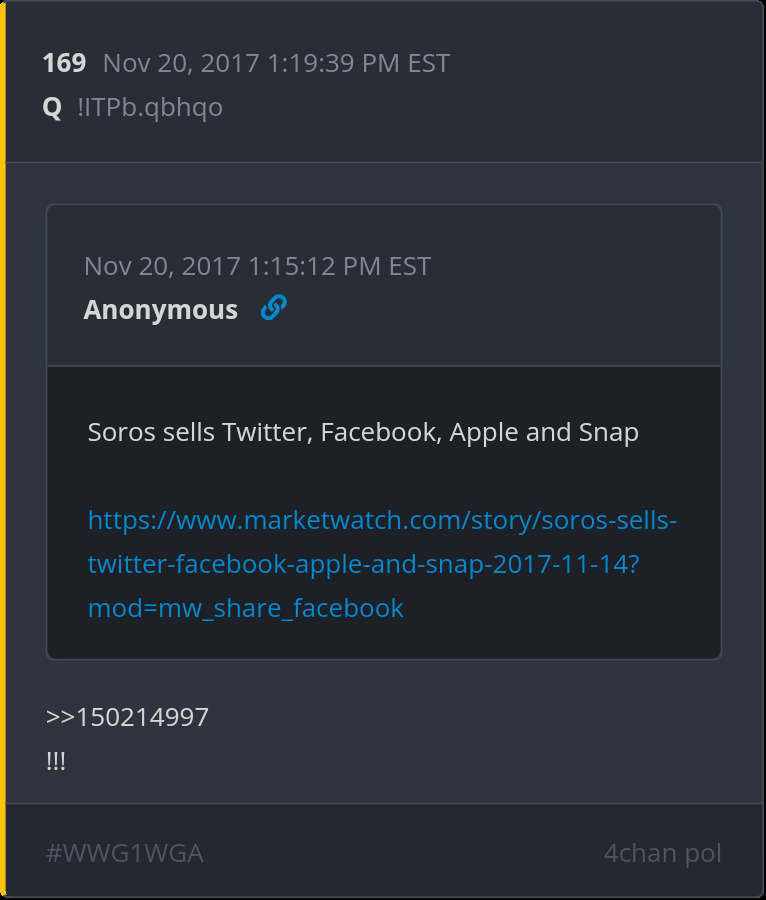Click empty space right of the Q tripcode

(480, 107)
